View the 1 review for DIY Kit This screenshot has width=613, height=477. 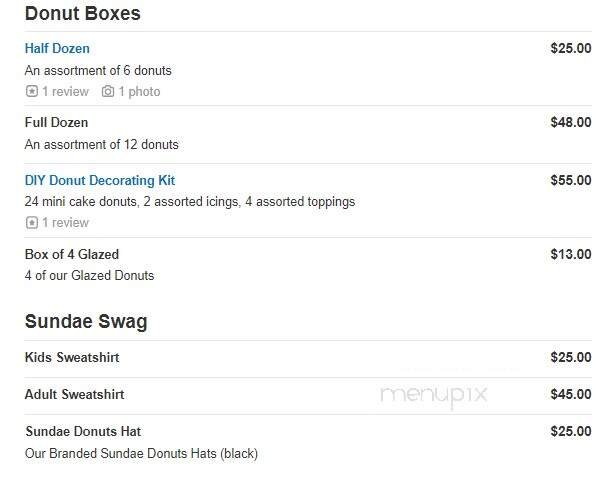65,223
